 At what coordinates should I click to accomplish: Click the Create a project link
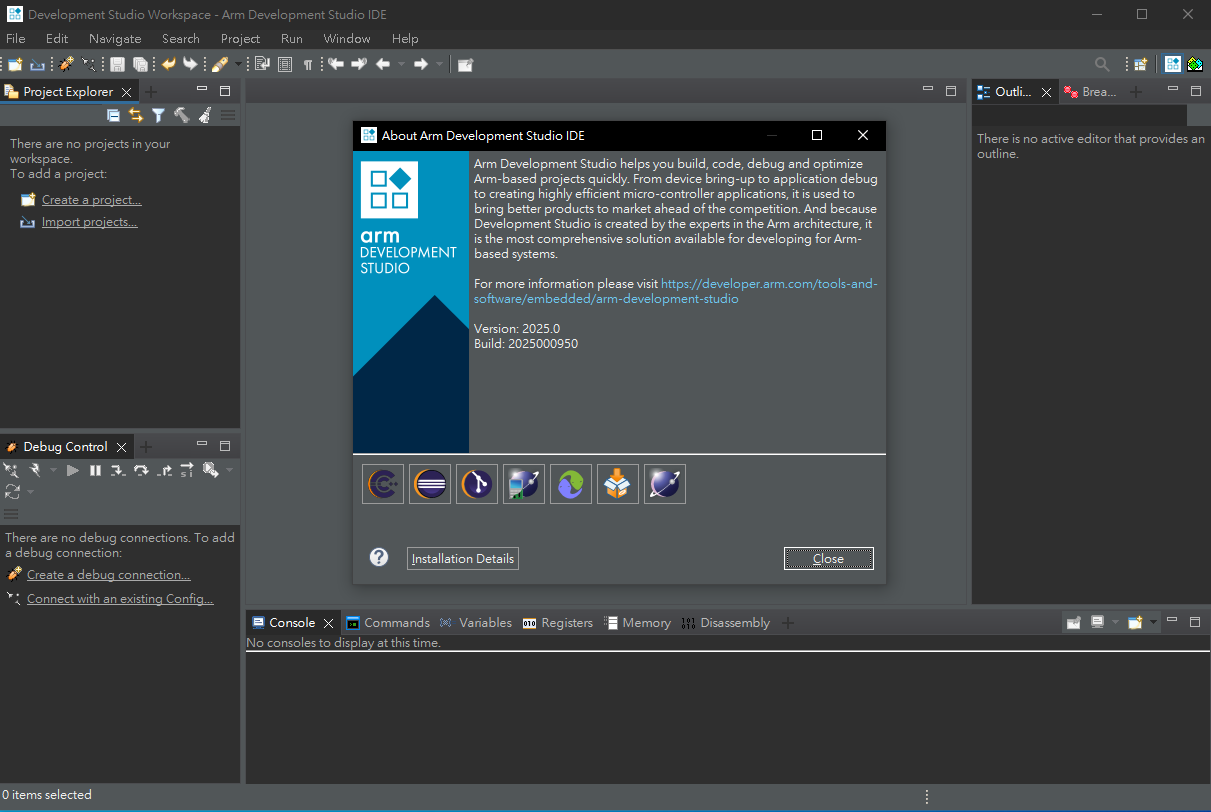point(91,200)
